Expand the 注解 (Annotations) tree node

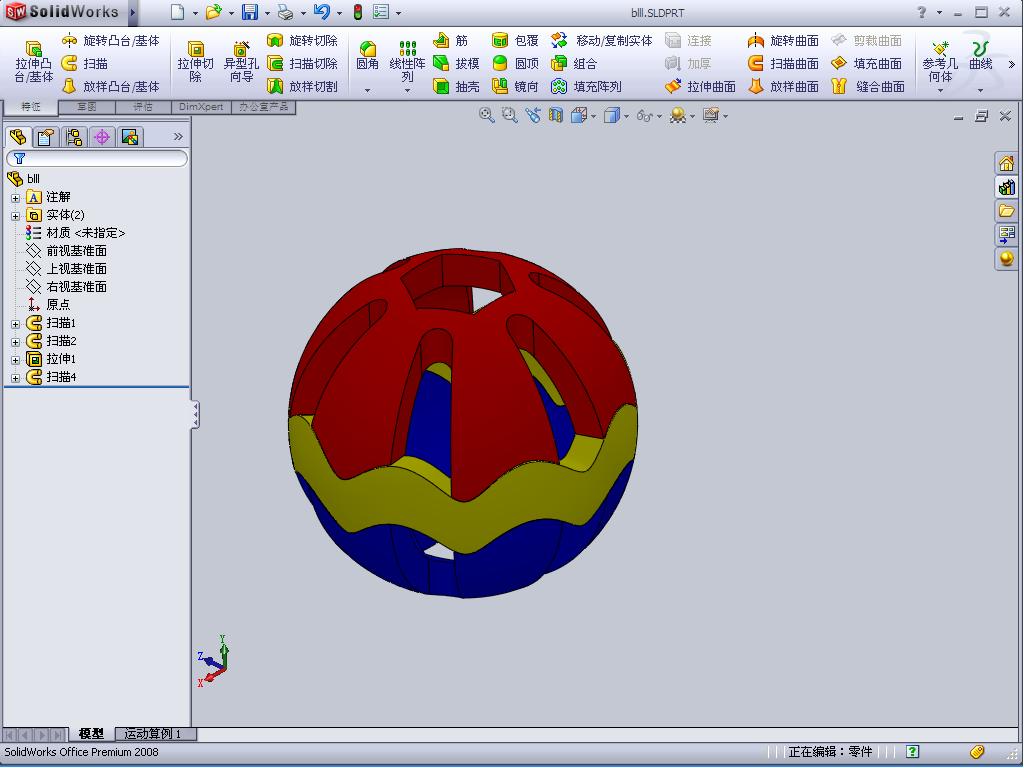coord(15,198)
